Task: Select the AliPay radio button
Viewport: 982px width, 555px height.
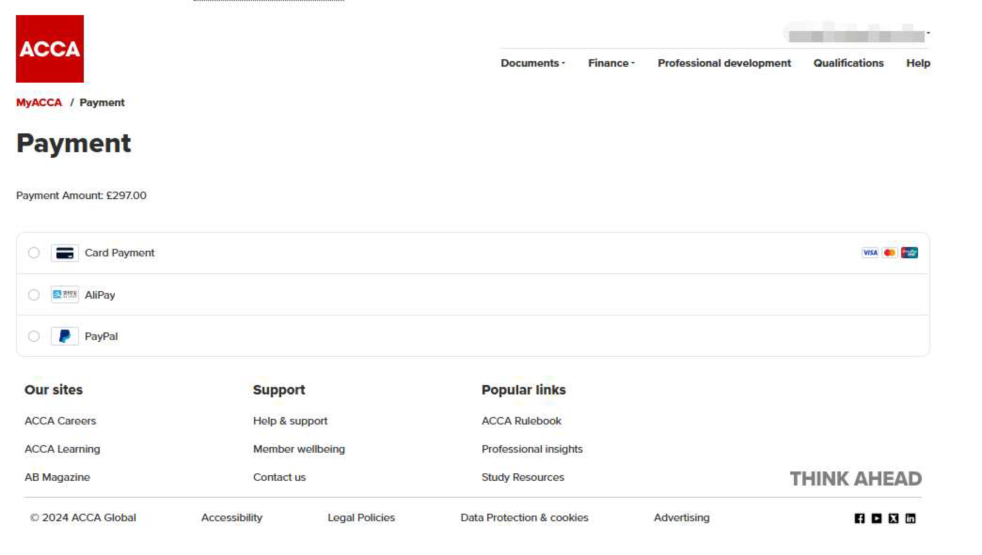Action: click(34, 294)
